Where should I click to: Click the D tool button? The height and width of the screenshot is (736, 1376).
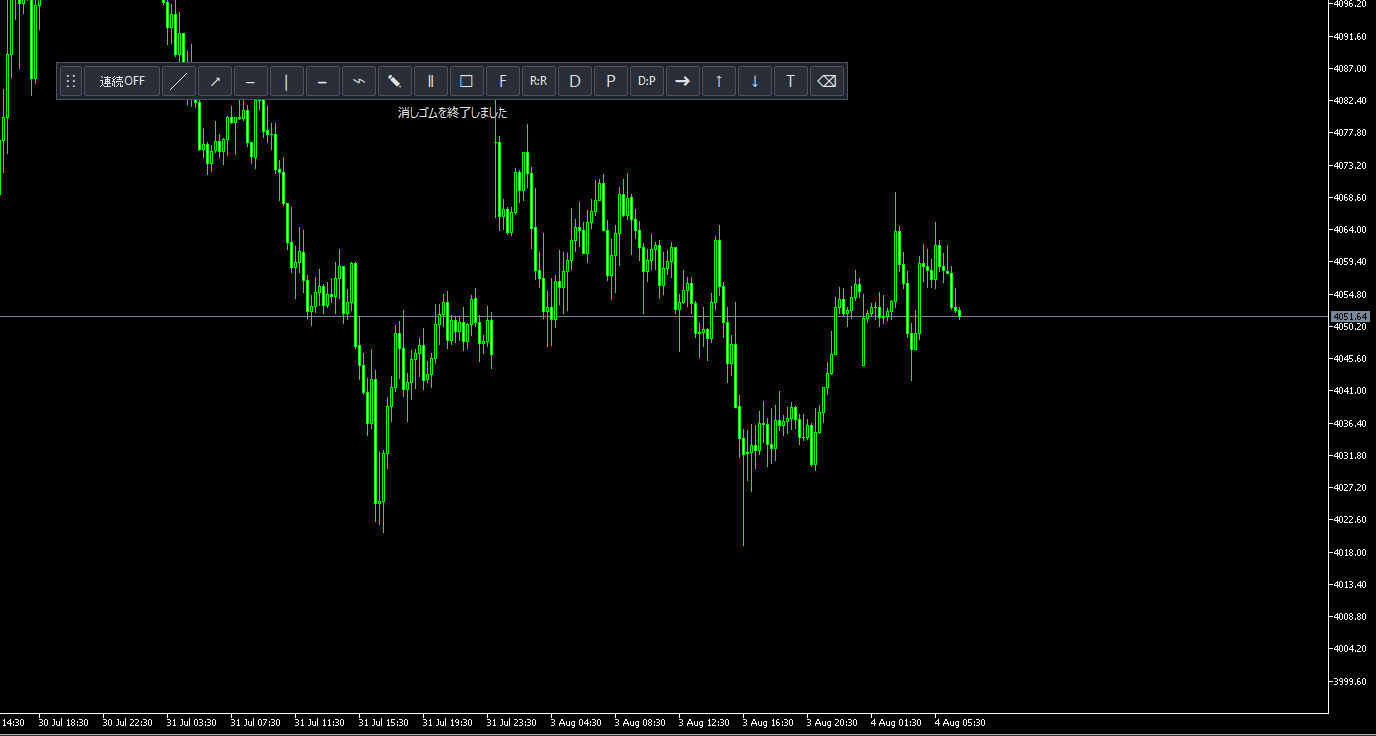575,81
